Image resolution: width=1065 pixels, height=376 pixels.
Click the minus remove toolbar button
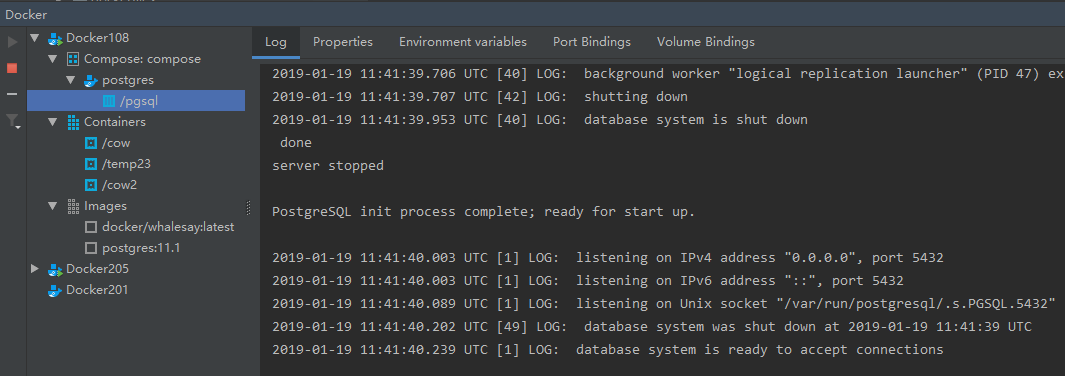point(12,94)
